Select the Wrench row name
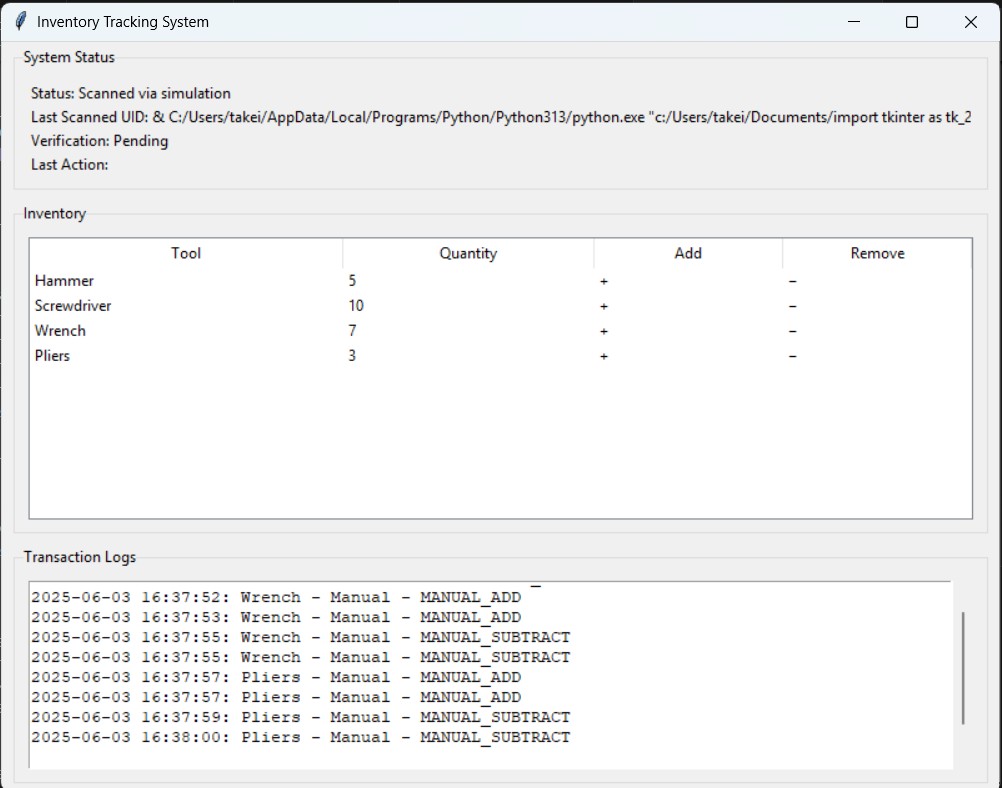Screen dimensions: 1002x788 click(x=60, y=330)
